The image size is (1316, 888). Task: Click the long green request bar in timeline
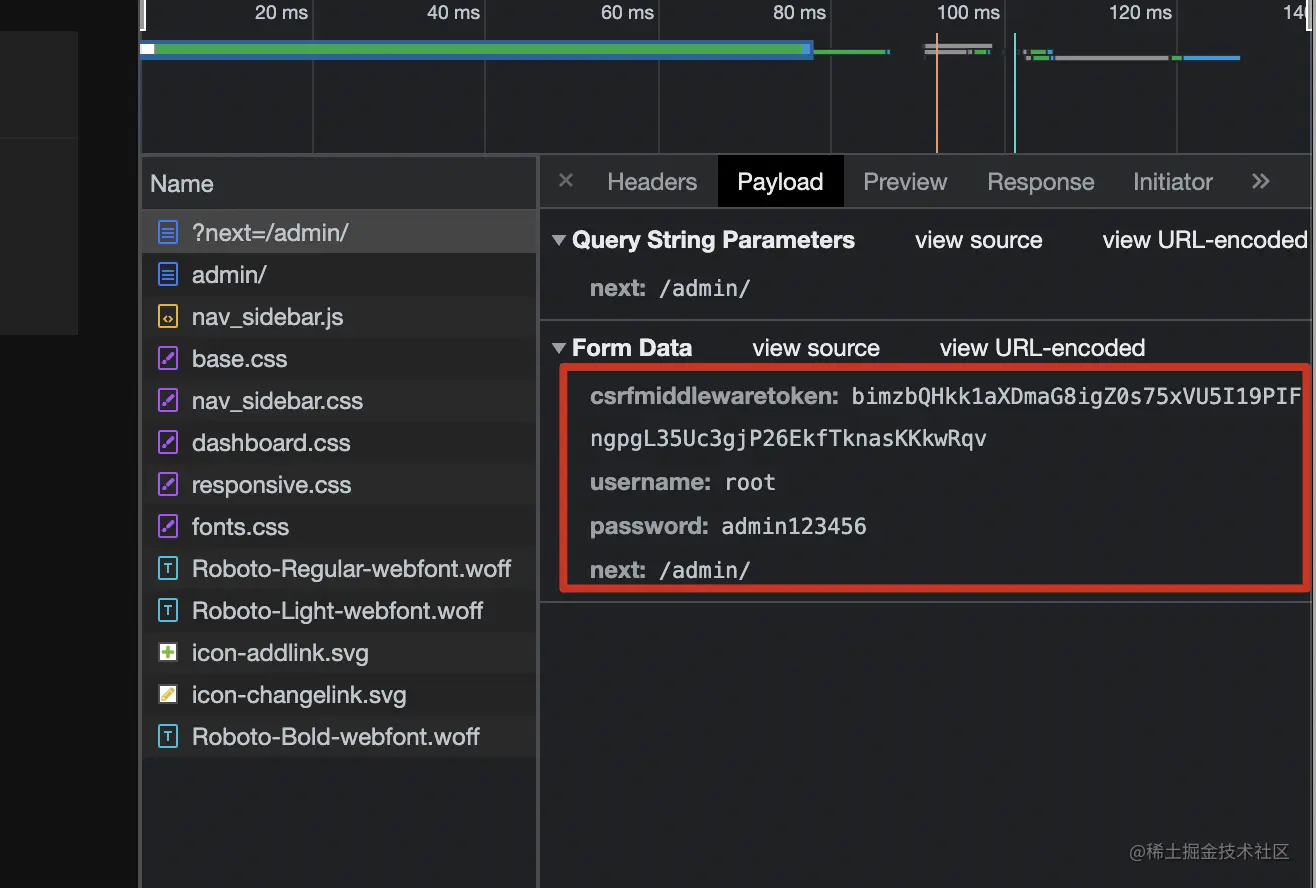click(x=476, y=50)
